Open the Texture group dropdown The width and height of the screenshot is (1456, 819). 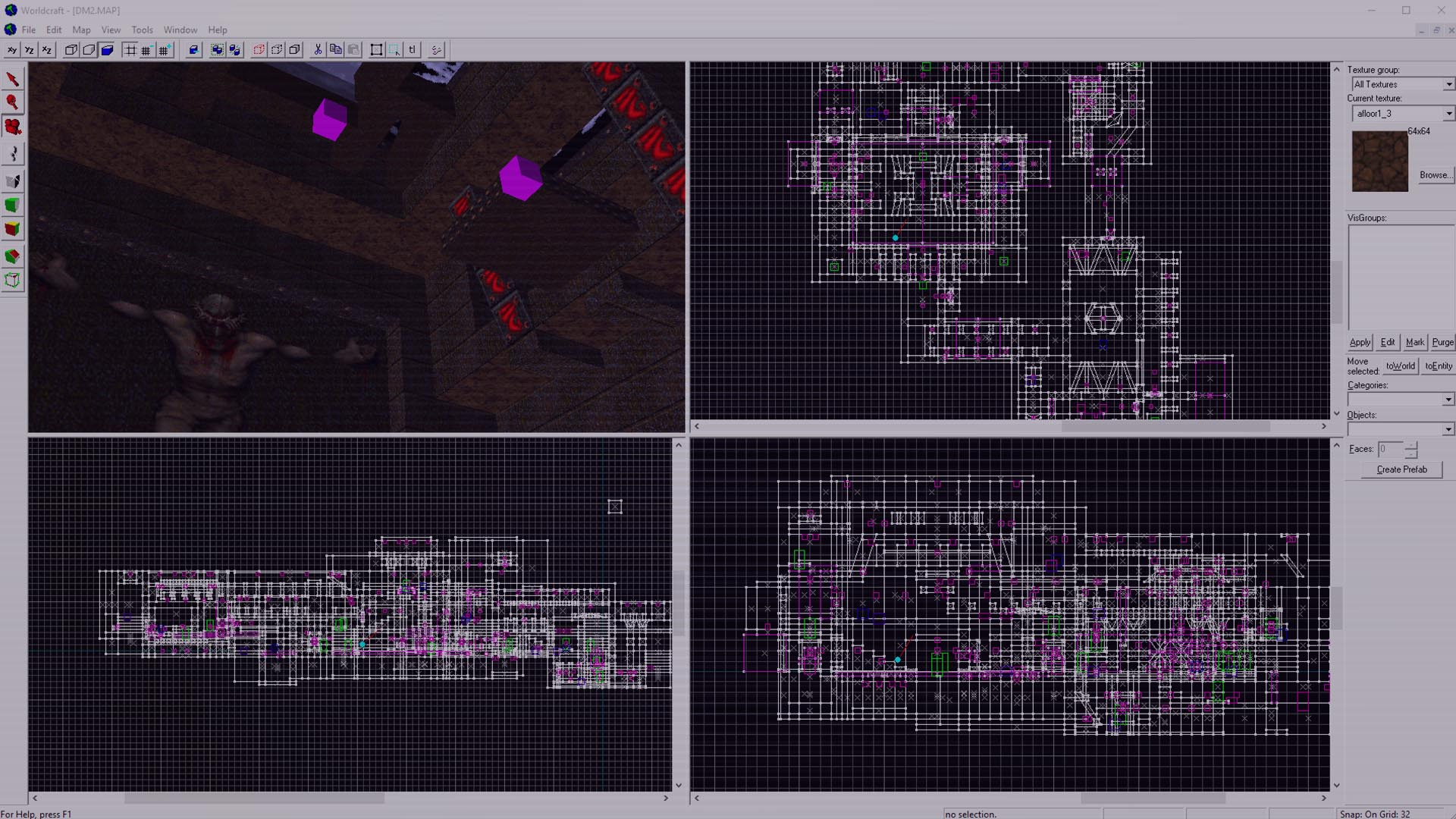tap(1448, 84)
